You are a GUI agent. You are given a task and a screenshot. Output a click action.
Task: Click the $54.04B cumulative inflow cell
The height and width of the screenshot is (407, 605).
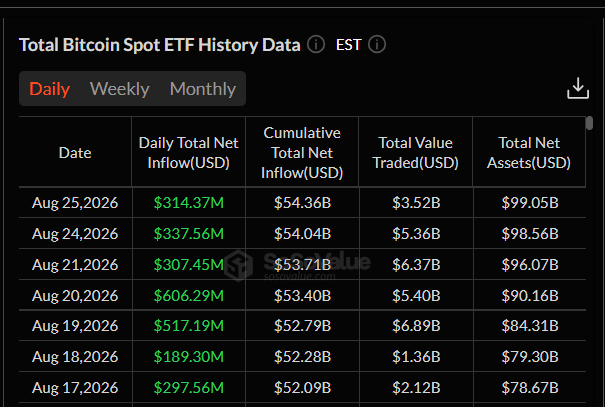(x=302, y=233)
